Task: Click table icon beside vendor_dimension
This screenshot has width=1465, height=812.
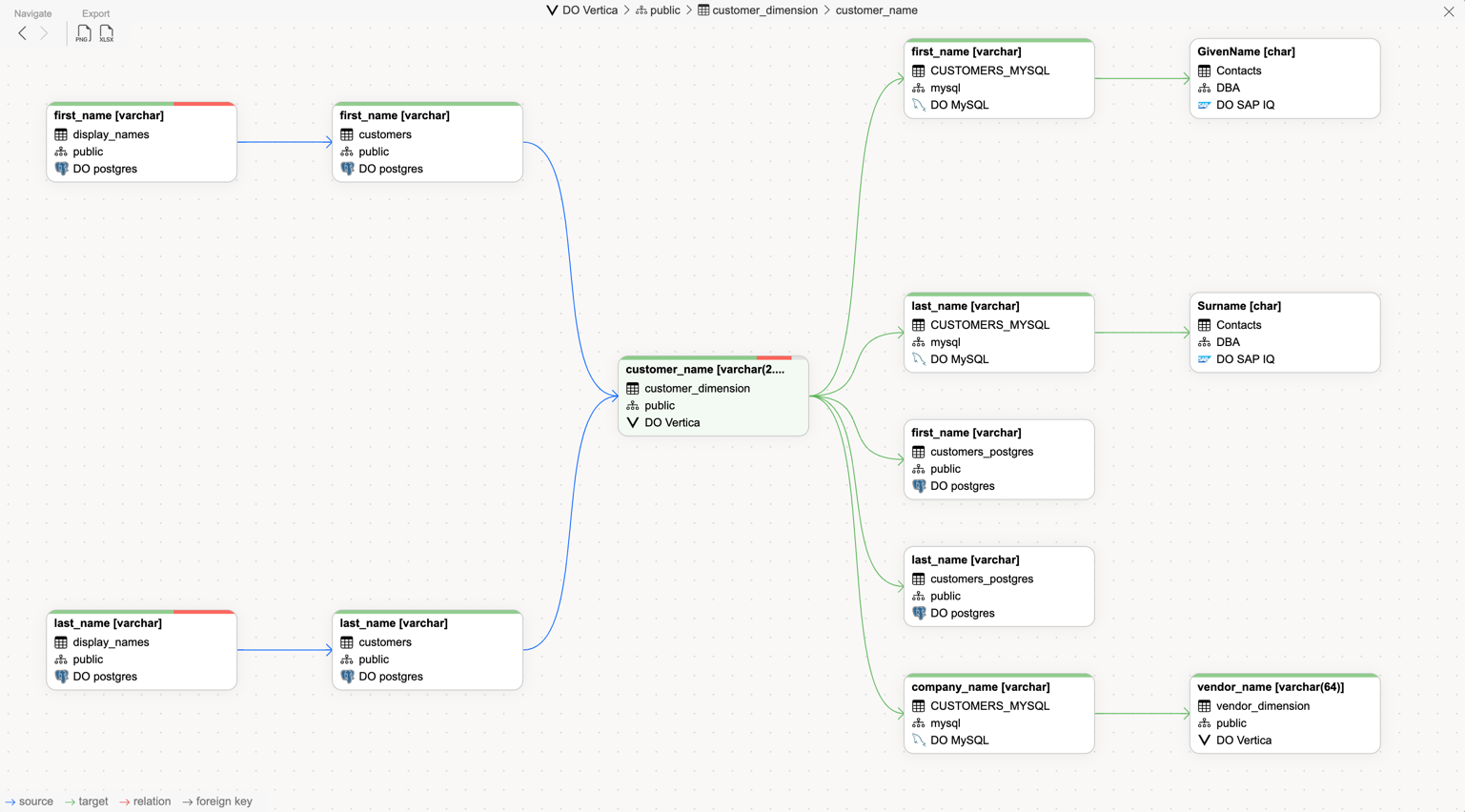Action: [x=1205, y=706]
